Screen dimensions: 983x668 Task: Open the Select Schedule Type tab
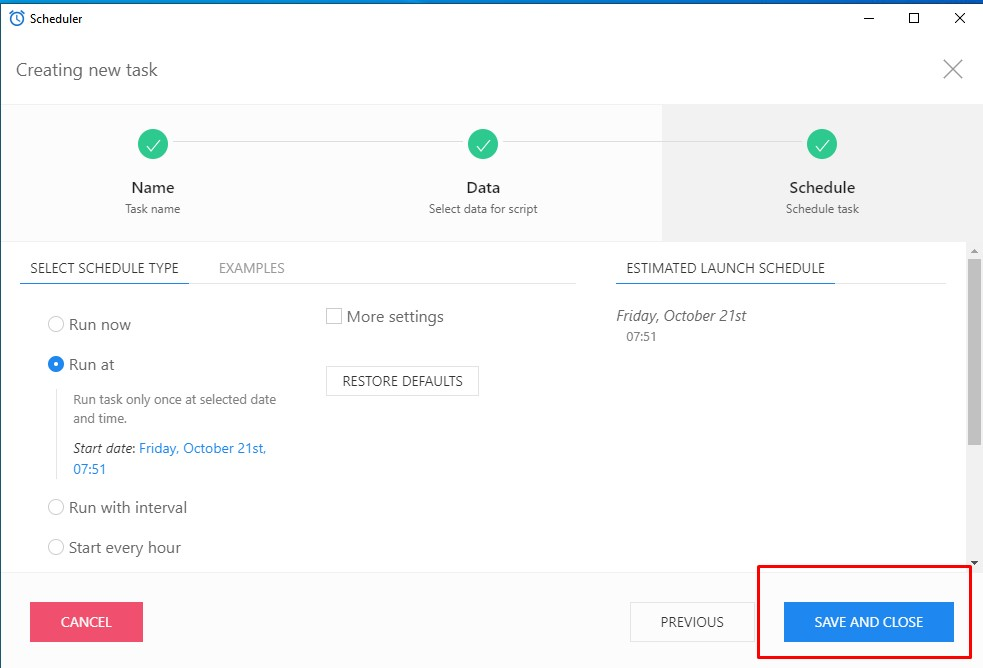pyautogui.click(x=105, y=268)
